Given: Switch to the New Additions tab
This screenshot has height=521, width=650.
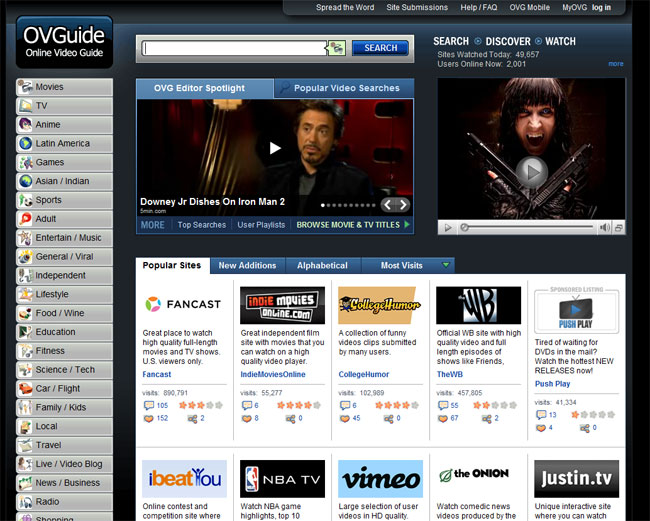Looking at the screenshot, I should point(248,265).
